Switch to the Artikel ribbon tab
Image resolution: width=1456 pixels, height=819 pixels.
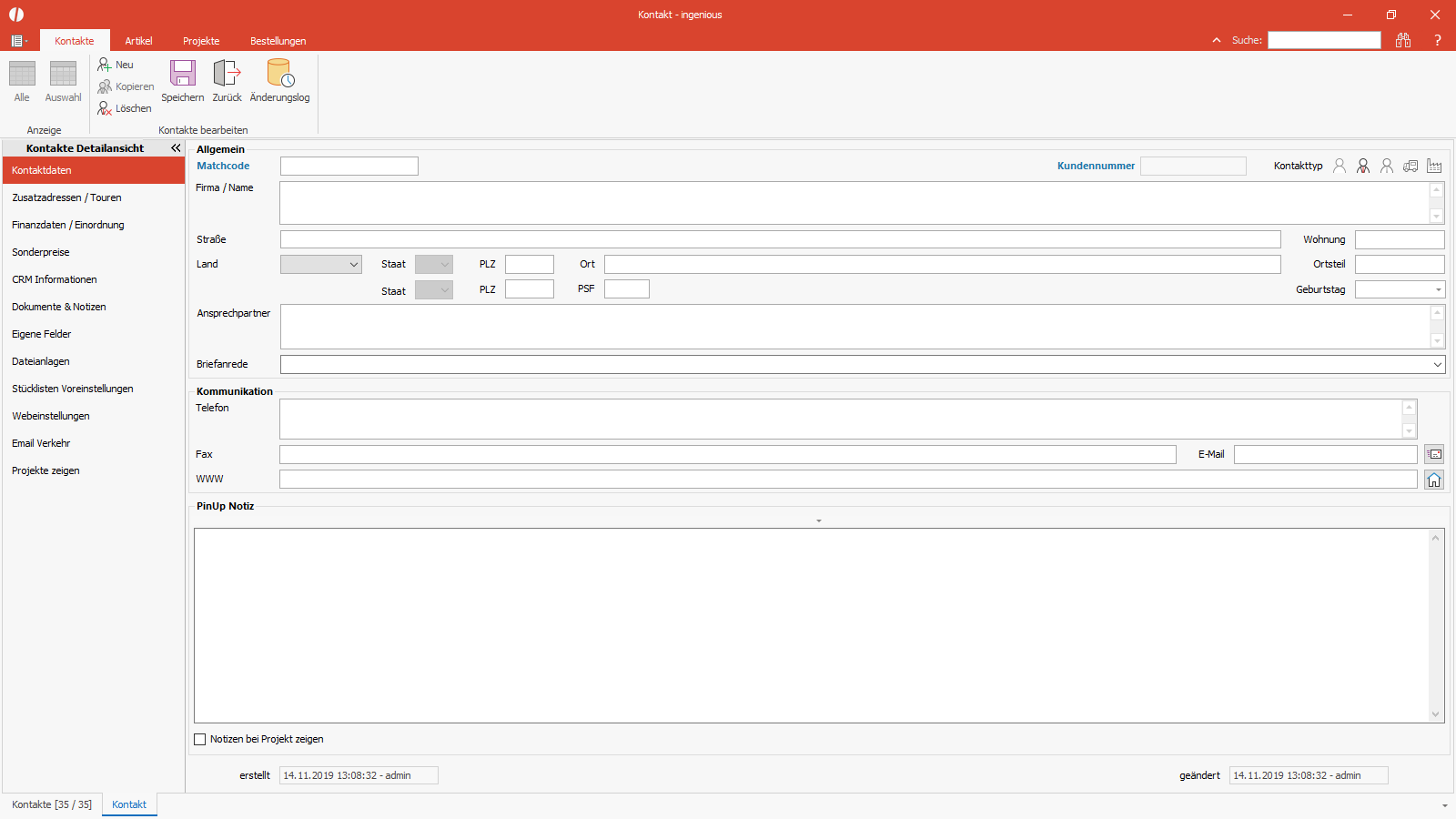138,41
